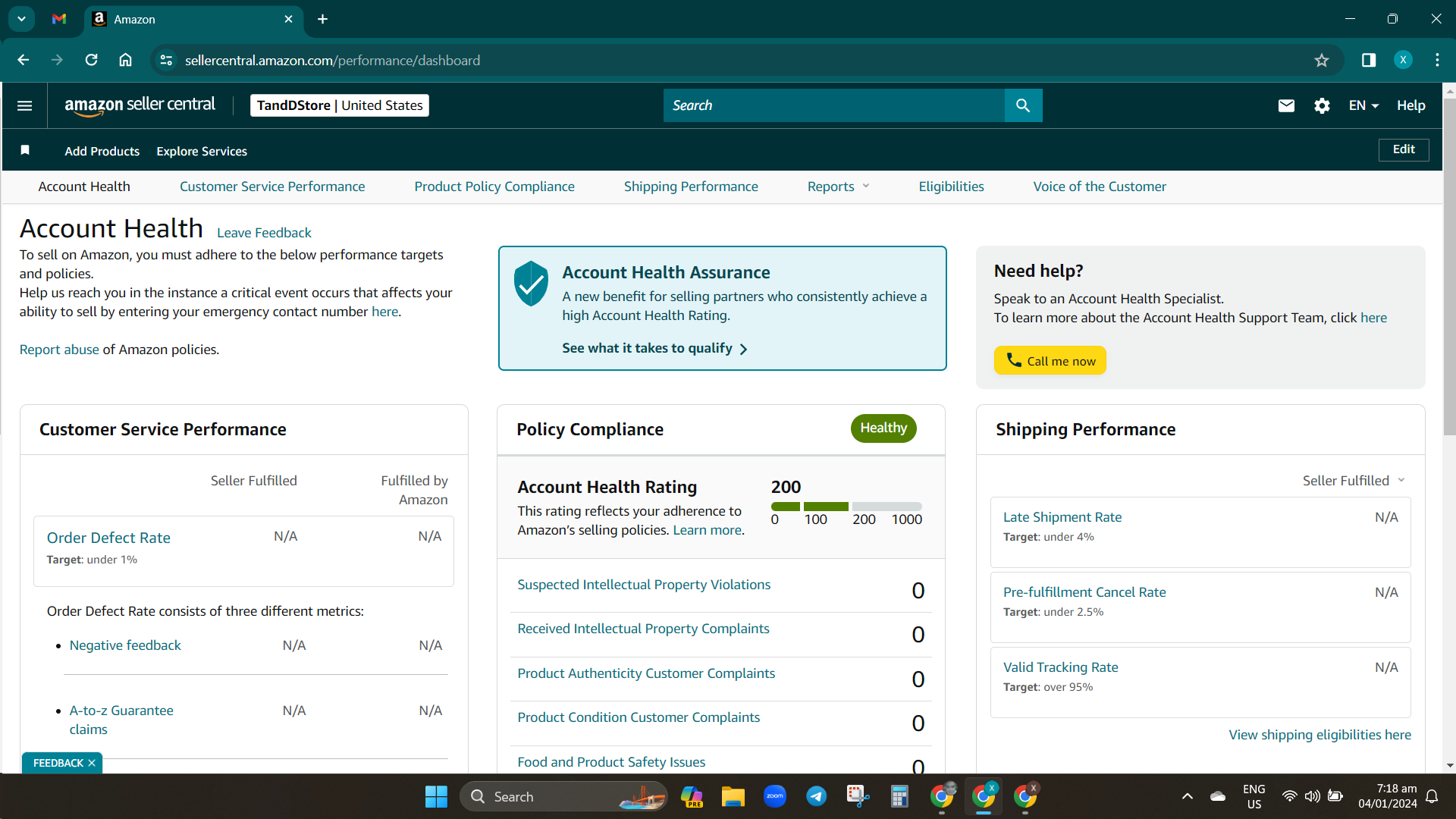Click the phone icon on Call me now

coord(1014,359)
